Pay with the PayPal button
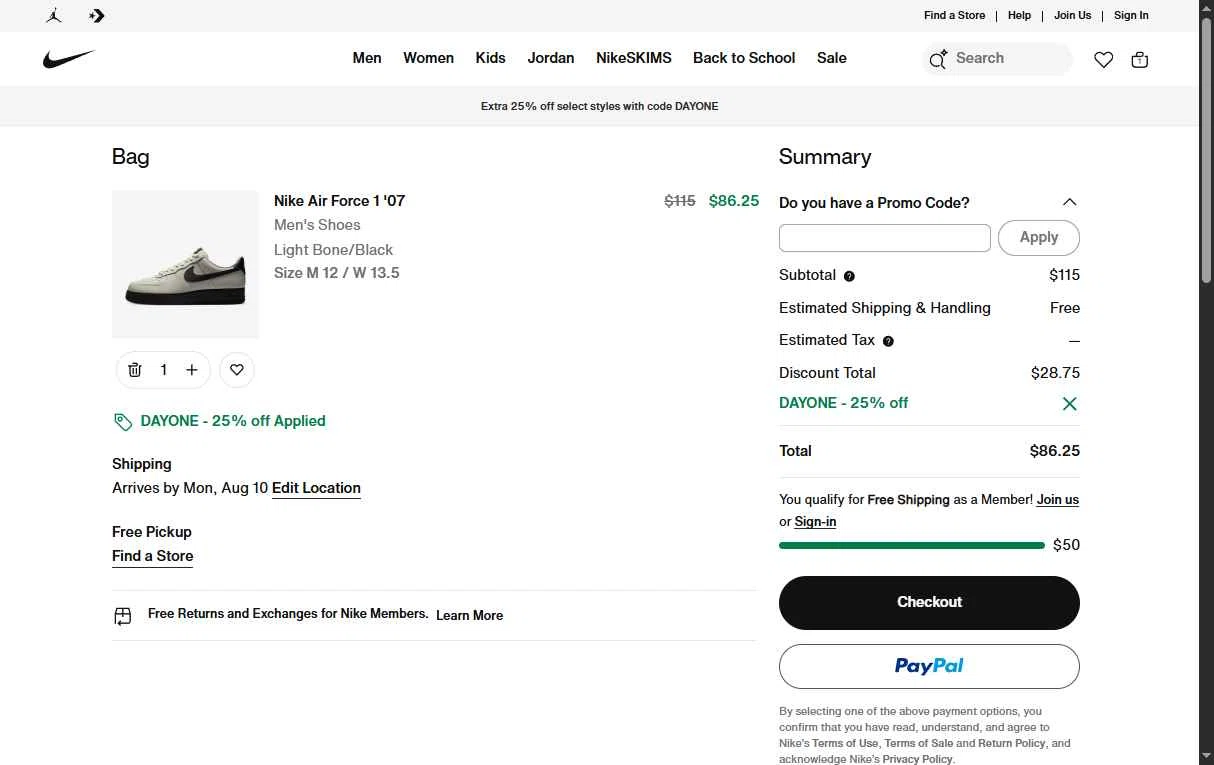Viewport: 1214px width, 765px height. (929, 666)
